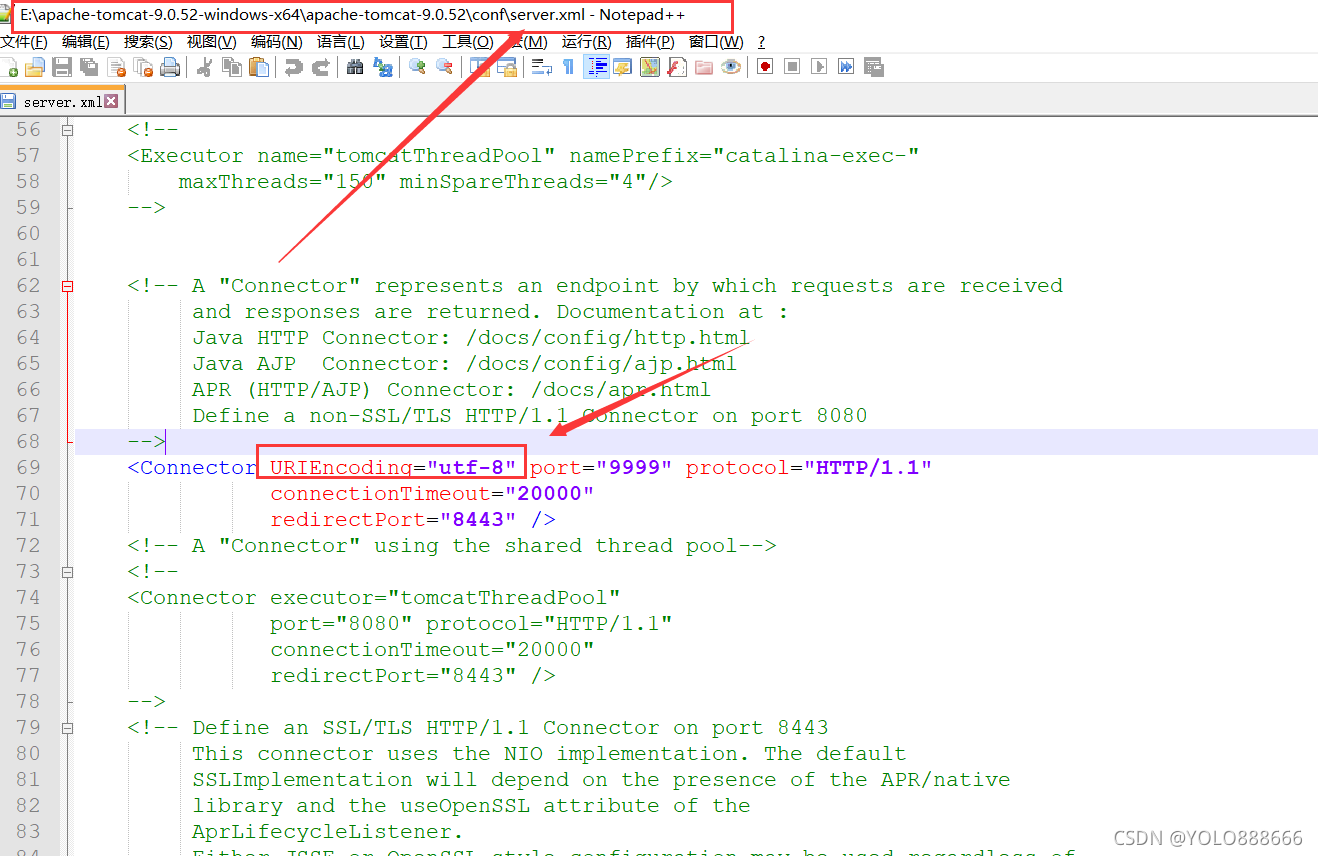Click the Undo arrow icon
The height and width of the screenshot is (856, 1318).
click(294, 68)
